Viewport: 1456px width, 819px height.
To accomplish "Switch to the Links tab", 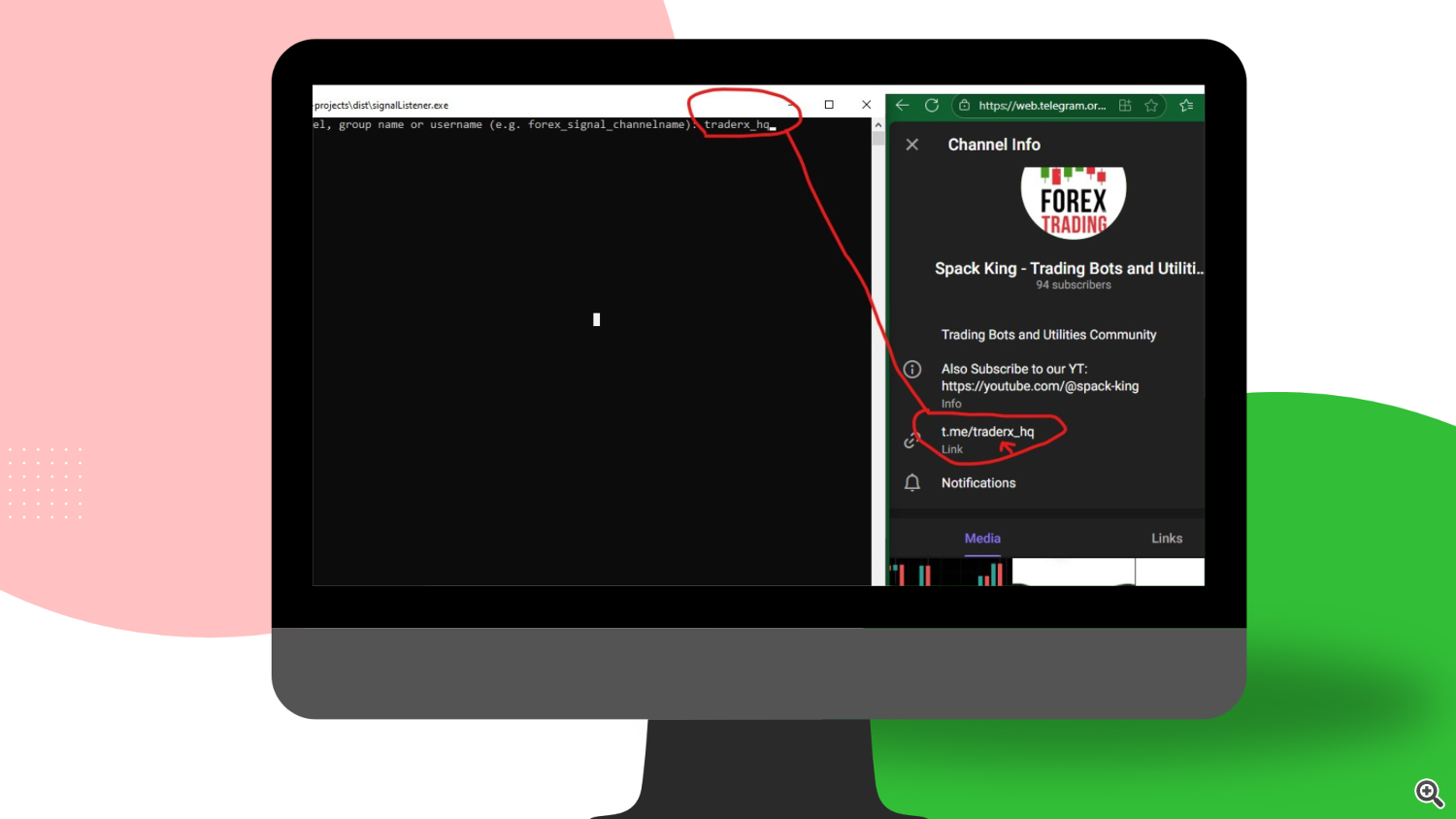I will click(x=1167, y=539).
